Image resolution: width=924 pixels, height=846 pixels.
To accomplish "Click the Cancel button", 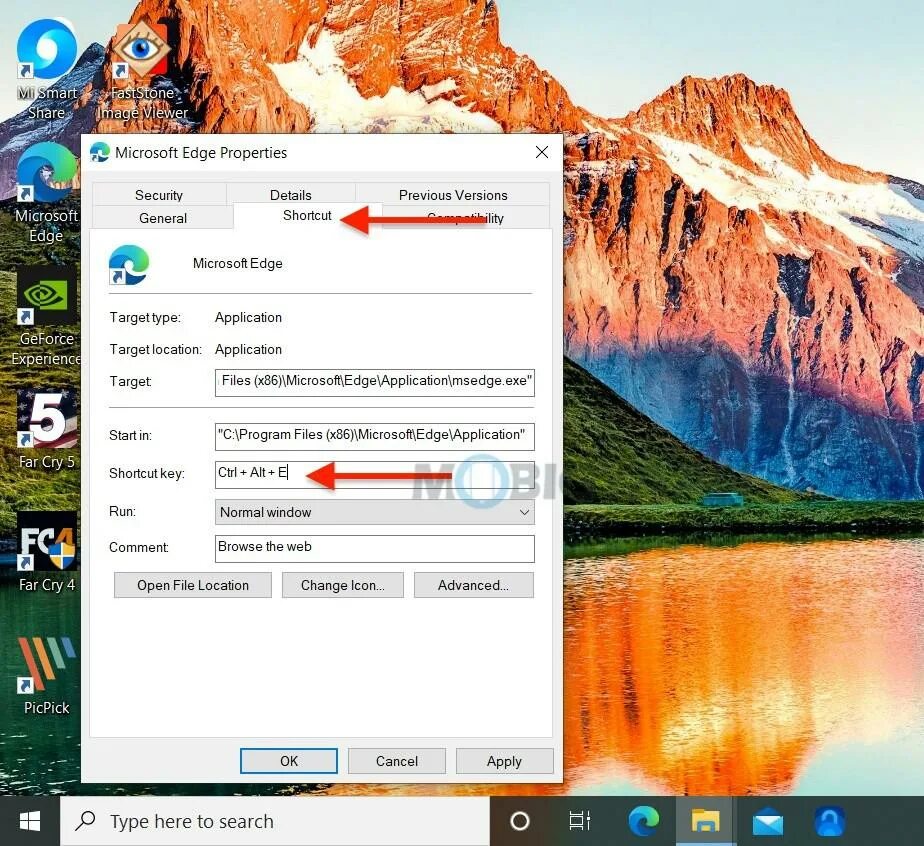I will 397,761.
